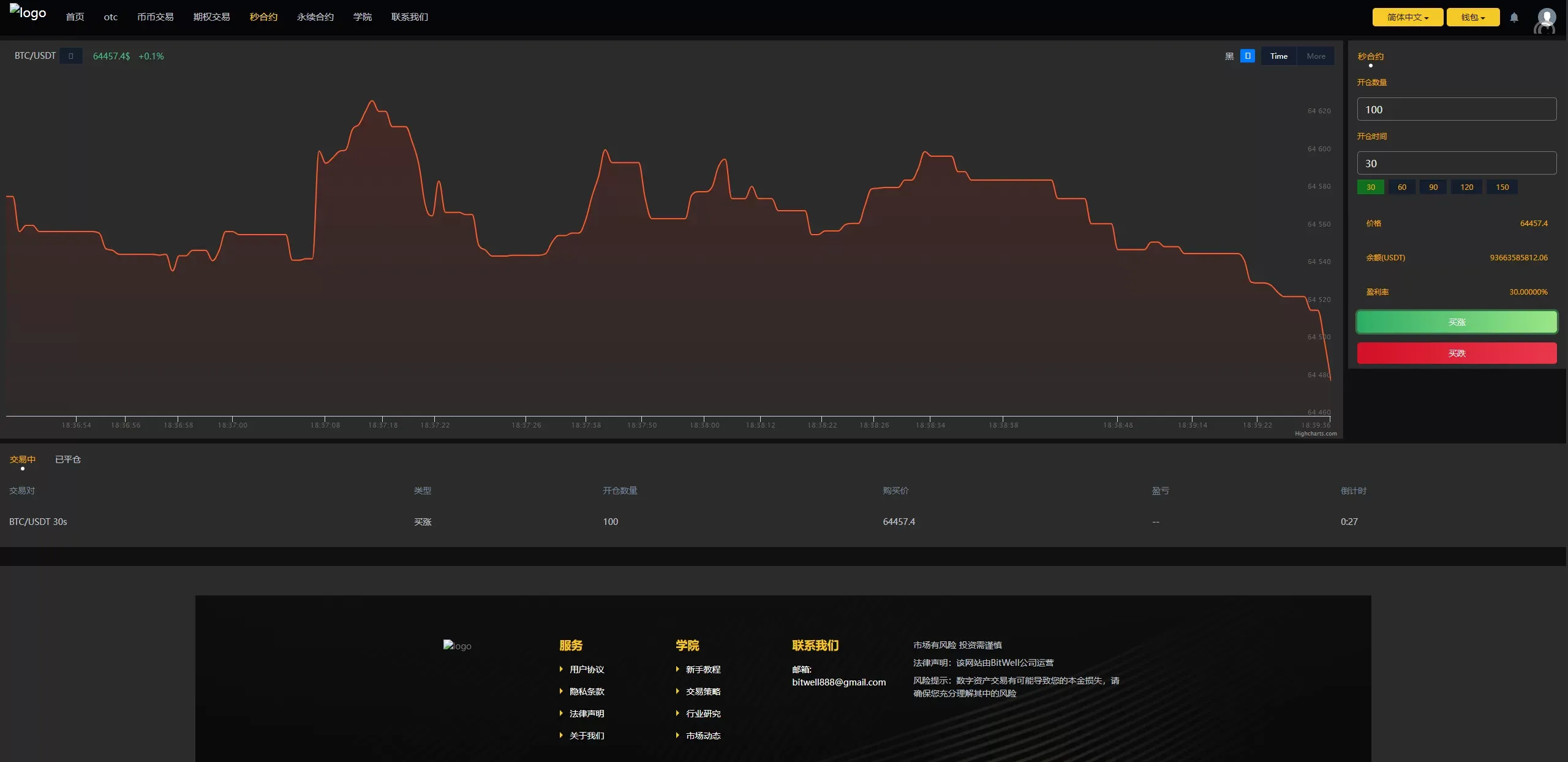Click the 18:38:00 tick on the chart time axis
This screenshot has width=1568, height=762.
click(704, 424)
